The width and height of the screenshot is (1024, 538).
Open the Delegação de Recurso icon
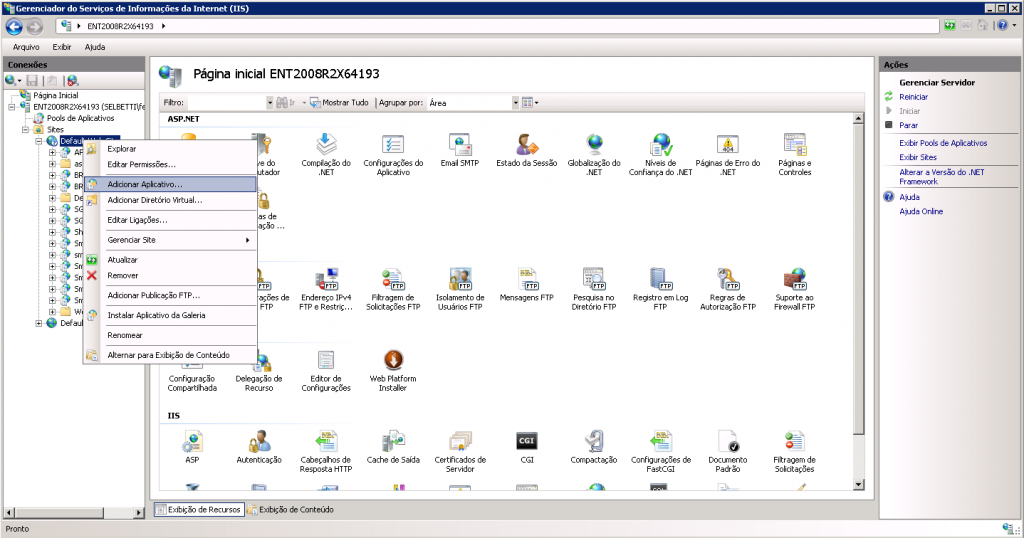pyautogui.click(x=259, y=370)
